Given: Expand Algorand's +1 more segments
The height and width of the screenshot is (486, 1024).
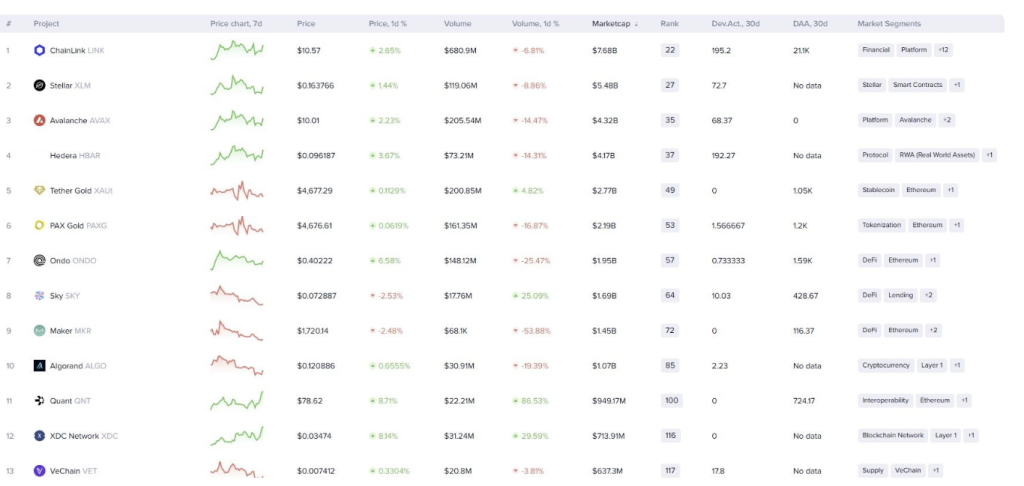Looking at the screenshot, I should [x=957, y=366].
